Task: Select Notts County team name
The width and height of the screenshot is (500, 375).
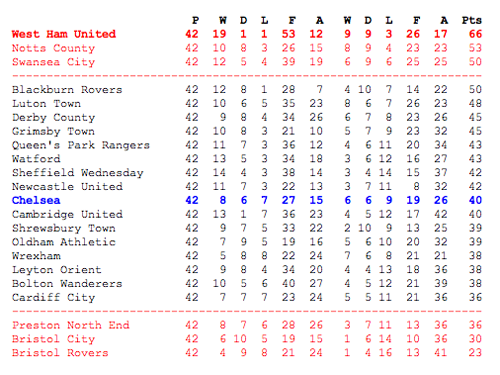Action: 54,48
